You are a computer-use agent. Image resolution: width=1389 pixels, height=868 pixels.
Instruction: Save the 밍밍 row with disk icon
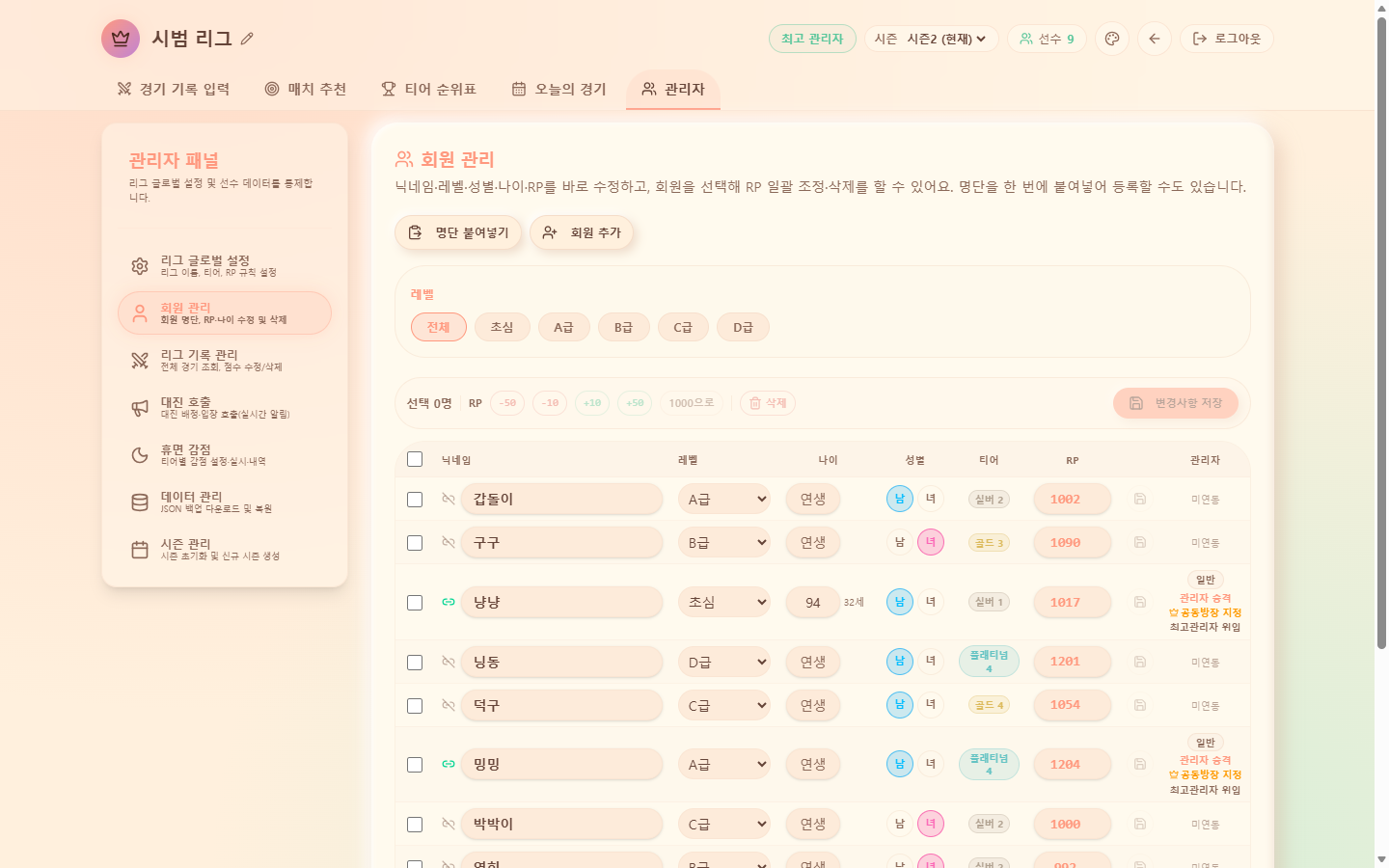point(1140,764)
